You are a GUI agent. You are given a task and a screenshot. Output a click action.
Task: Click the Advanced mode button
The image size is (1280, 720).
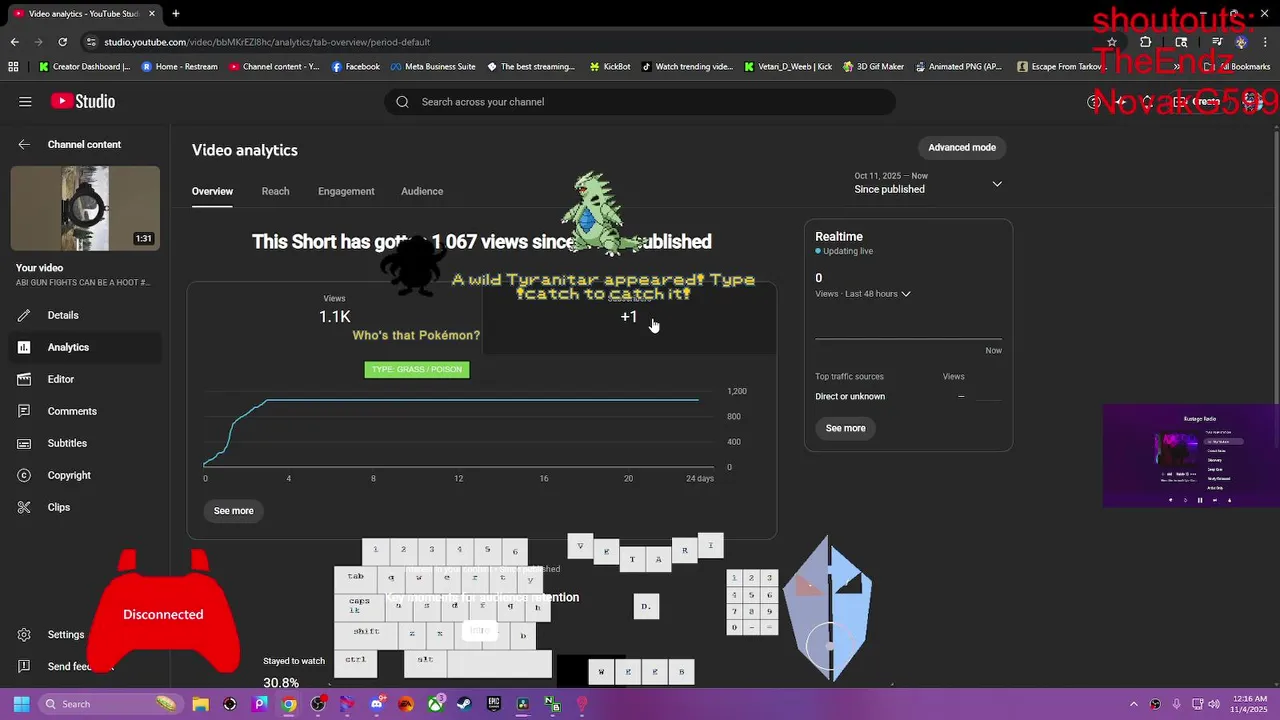tap(962, 147)
